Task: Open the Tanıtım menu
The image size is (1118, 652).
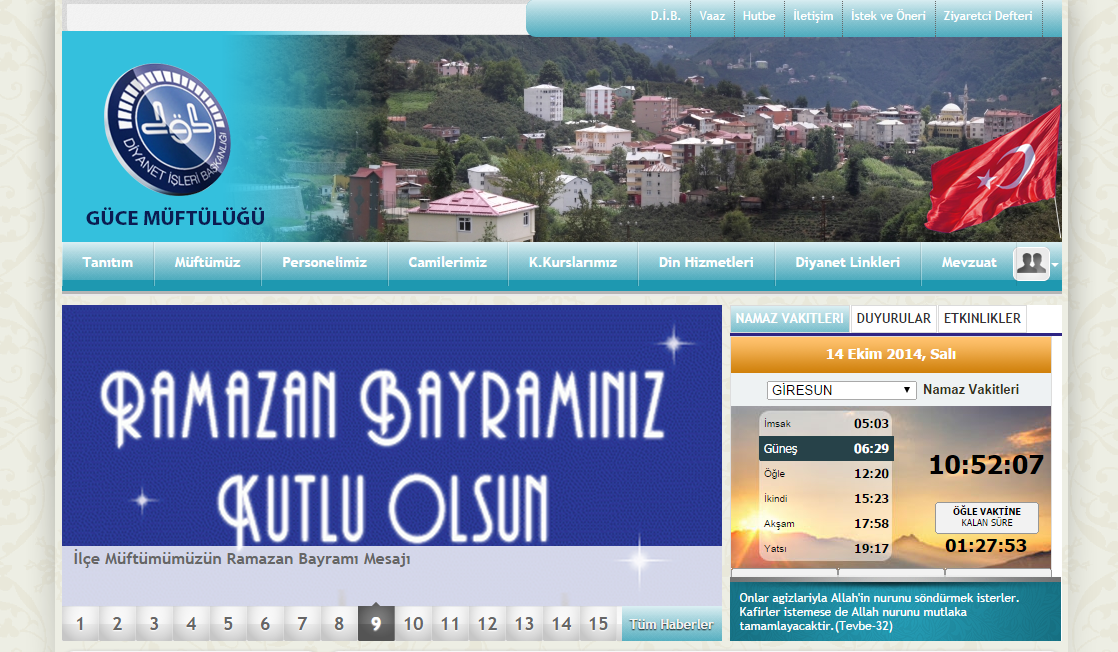Action: pos(107,263)
